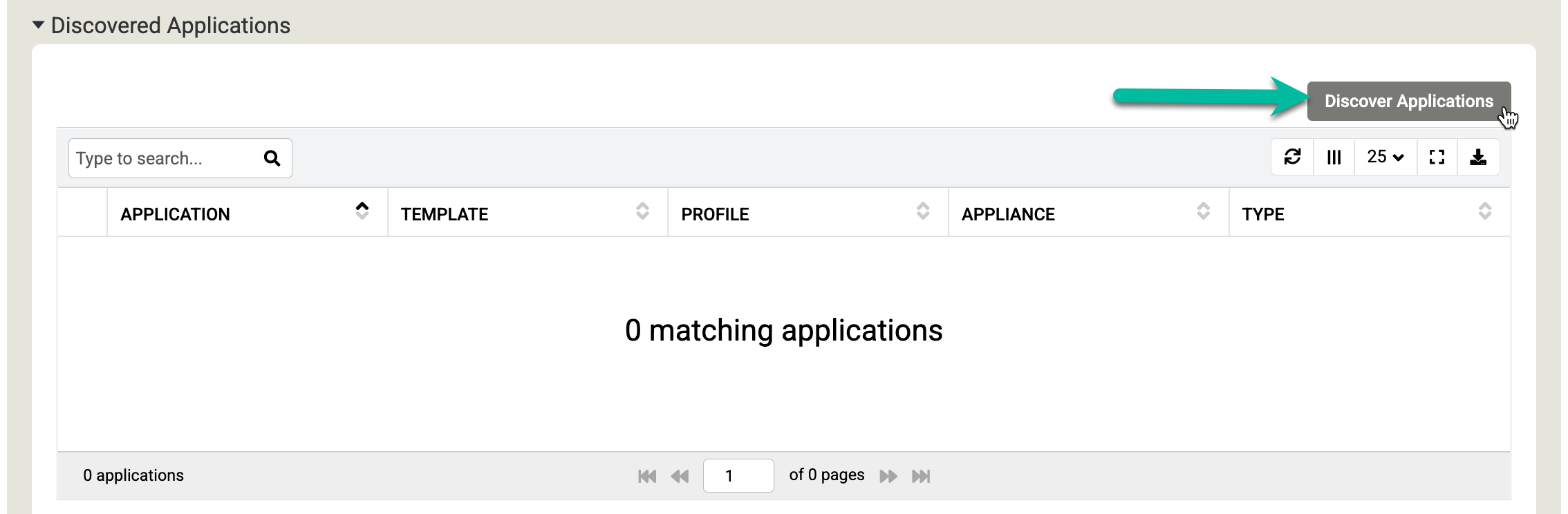Image resolution: width=1568 pixels, height=514 pixels.
Task: Open the column chooser icon
Action: pyautogui.click(x=1334, y=157)
